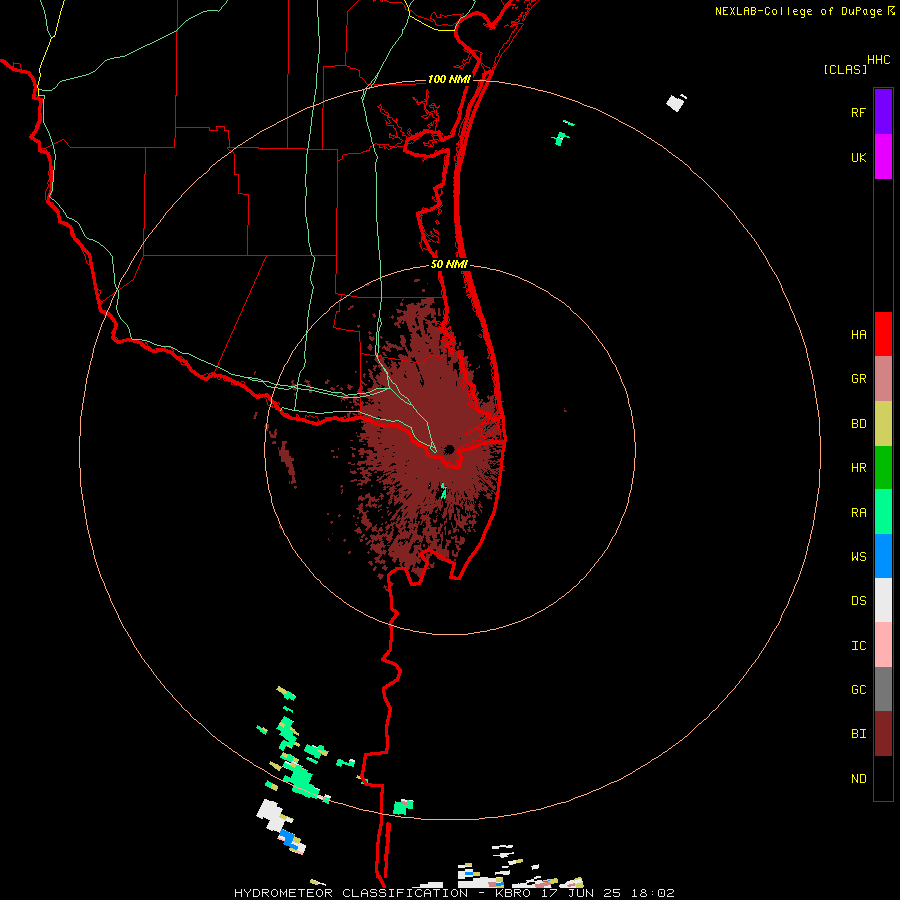Image resolution: width=900 pixels, height=900 pixels.
Task: Click the NEXLAB-College of DuPage credit text
Action: [x=798, y=11]
